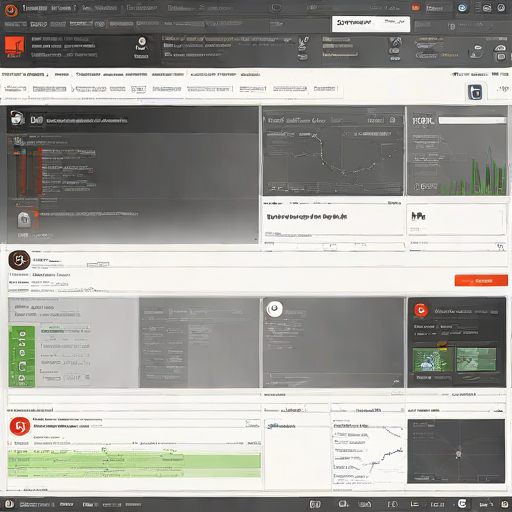The height and width of the screenshot is (512, 512).
Task: Click the red circular badge icon
Action: coord(20,426)
